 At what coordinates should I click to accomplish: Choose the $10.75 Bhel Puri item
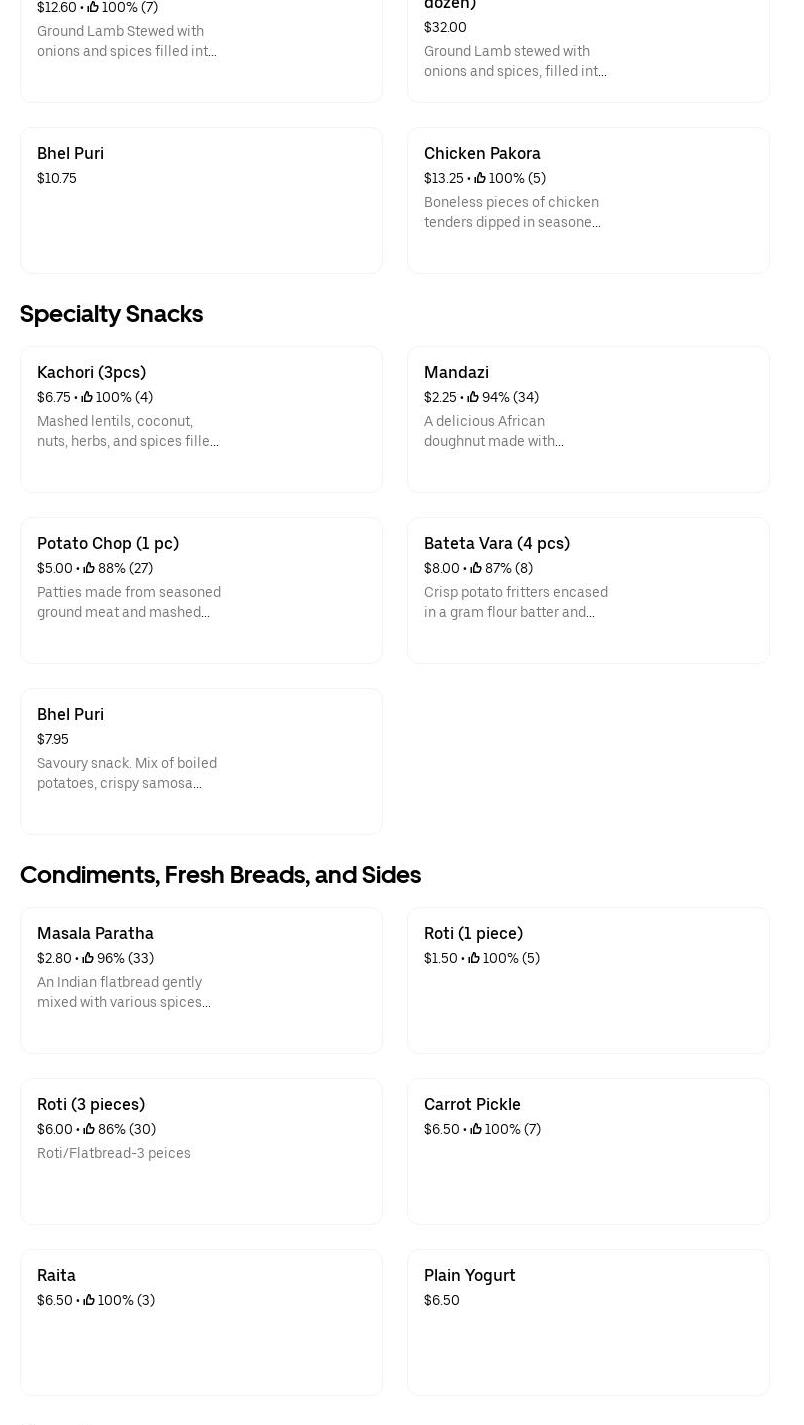(x=70, y=153)
